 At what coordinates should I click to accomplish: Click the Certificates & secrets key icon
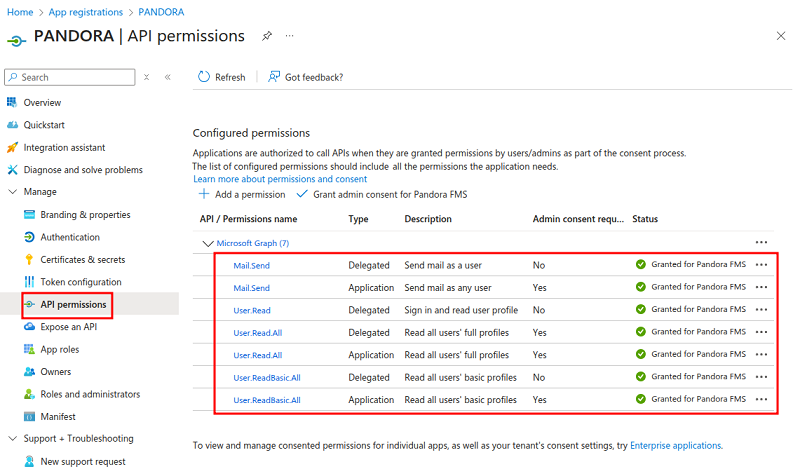29,259
